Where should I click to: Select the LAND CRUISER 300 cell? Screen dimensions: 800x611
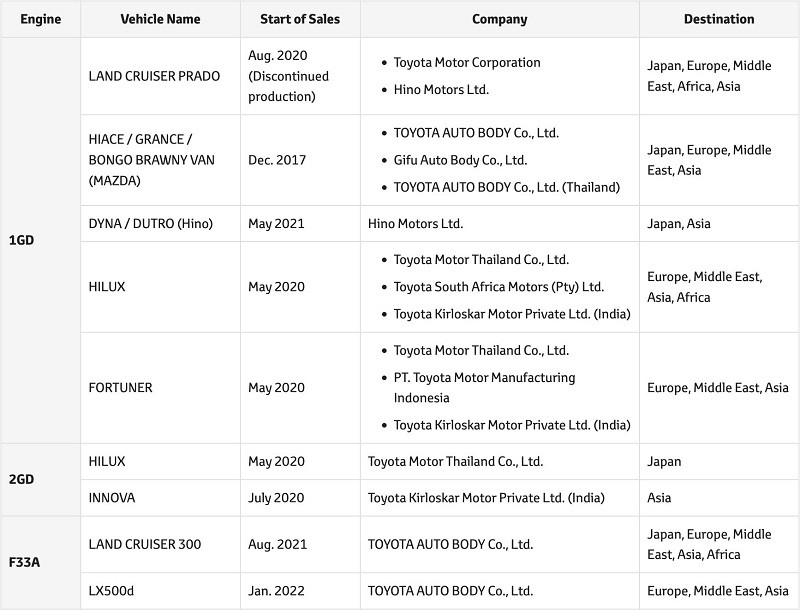145,545
